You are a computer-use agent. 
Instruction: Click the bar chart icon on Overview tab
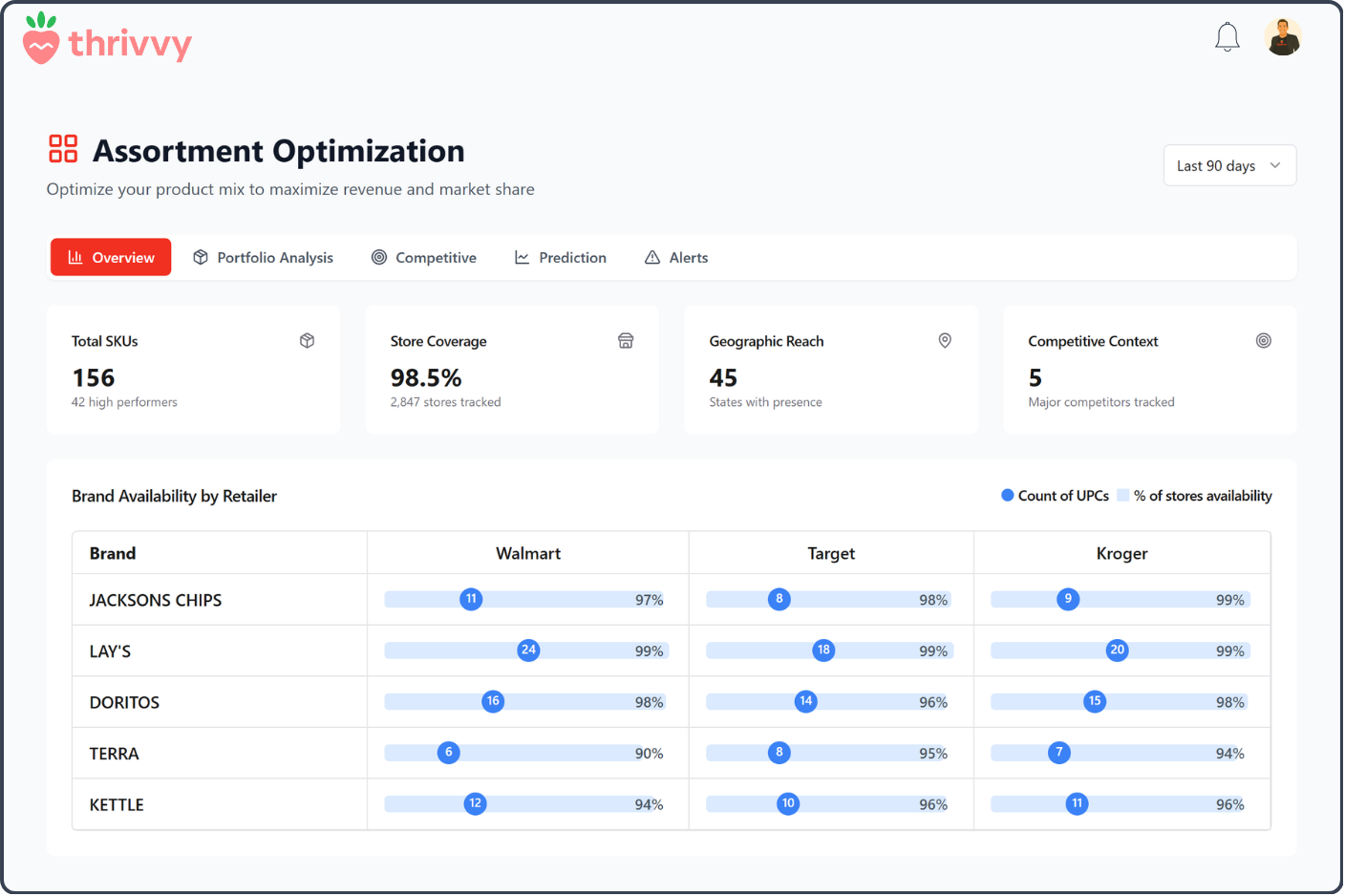point(75,257)
